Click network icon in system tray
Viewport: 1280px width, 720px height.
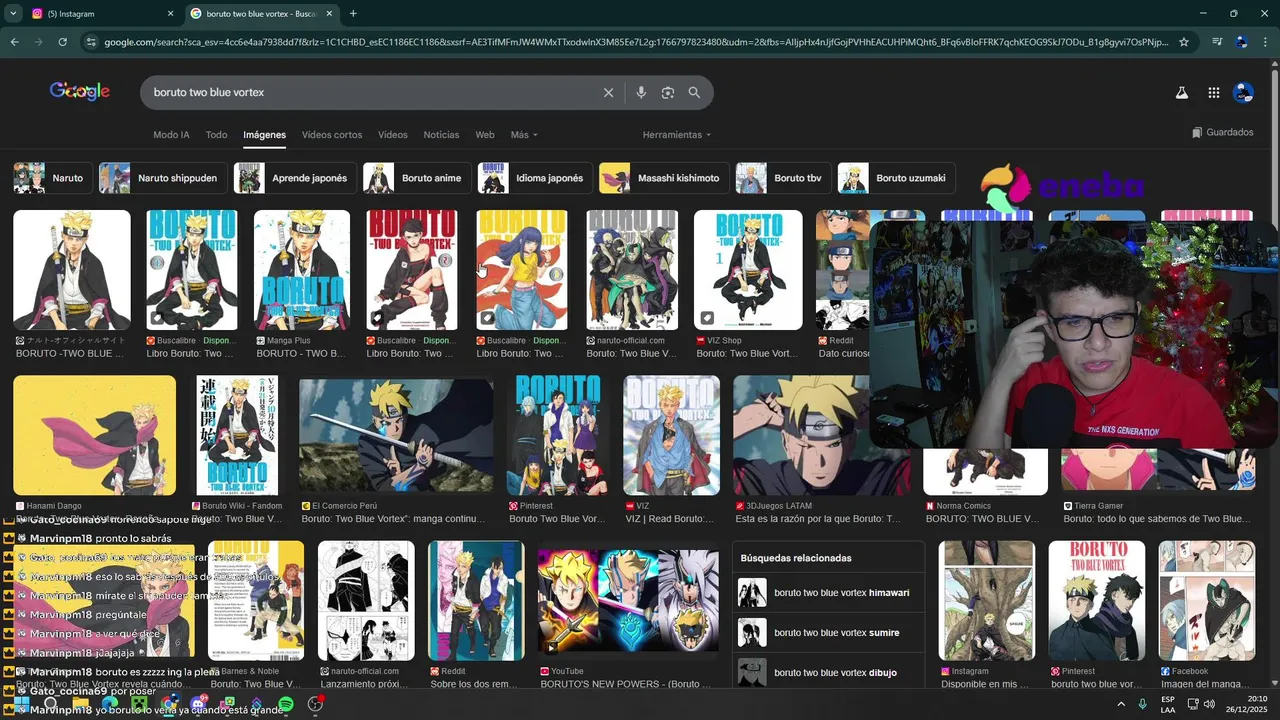pyautogui.click(x=1194, y=704)
